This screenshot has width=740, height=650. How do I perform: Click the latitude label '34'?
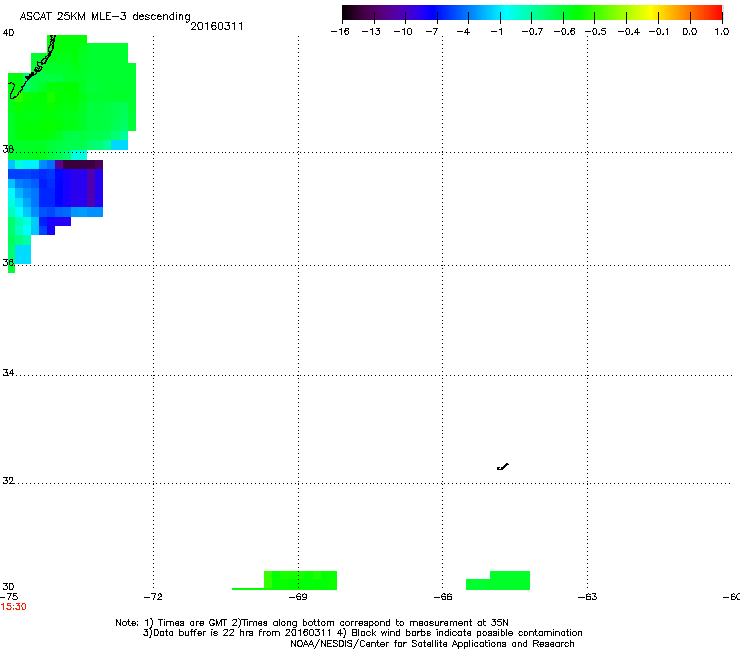(x=8, y=372)
